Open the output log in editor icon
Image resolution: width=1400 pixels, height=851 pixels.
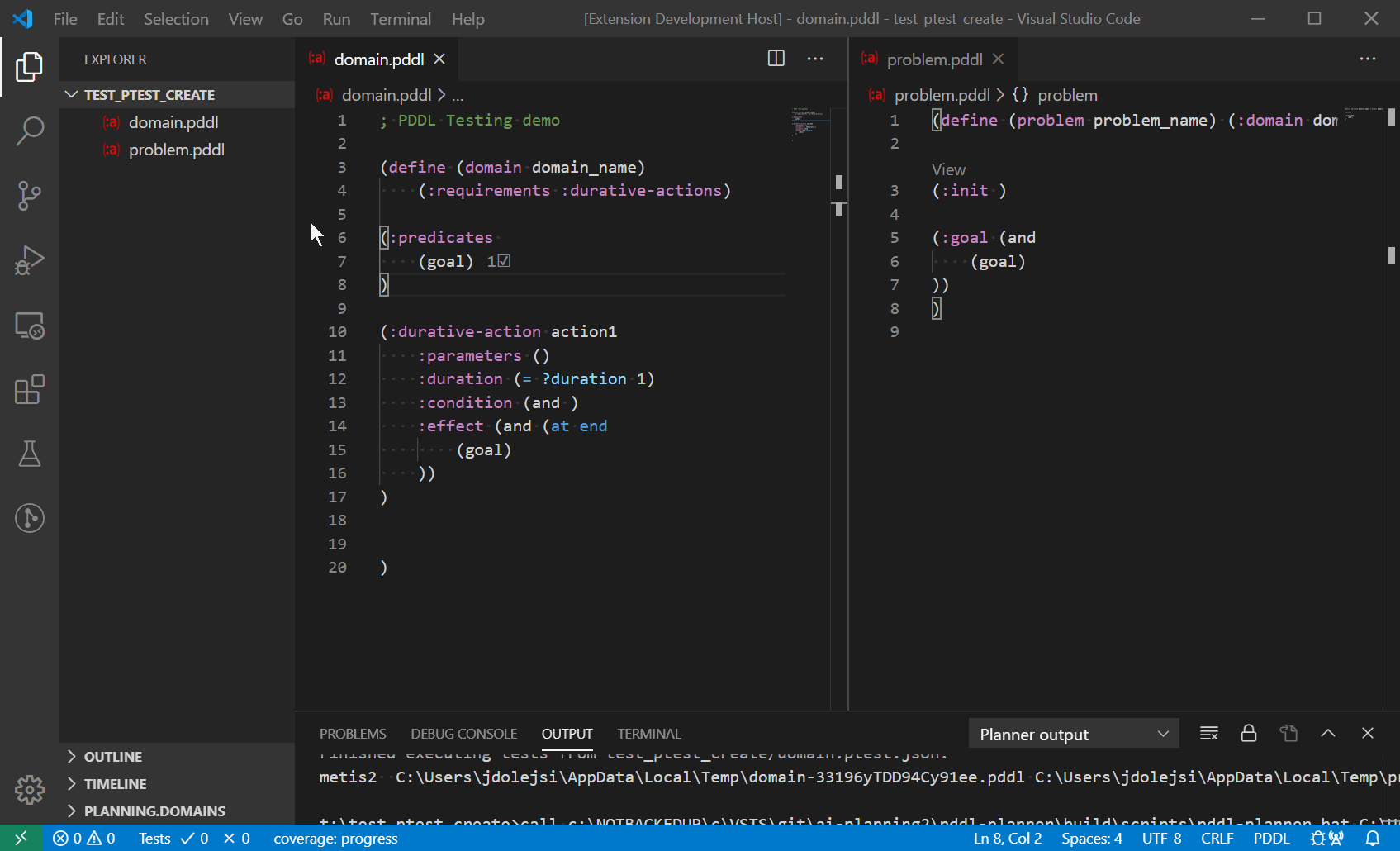(1288, 734)
